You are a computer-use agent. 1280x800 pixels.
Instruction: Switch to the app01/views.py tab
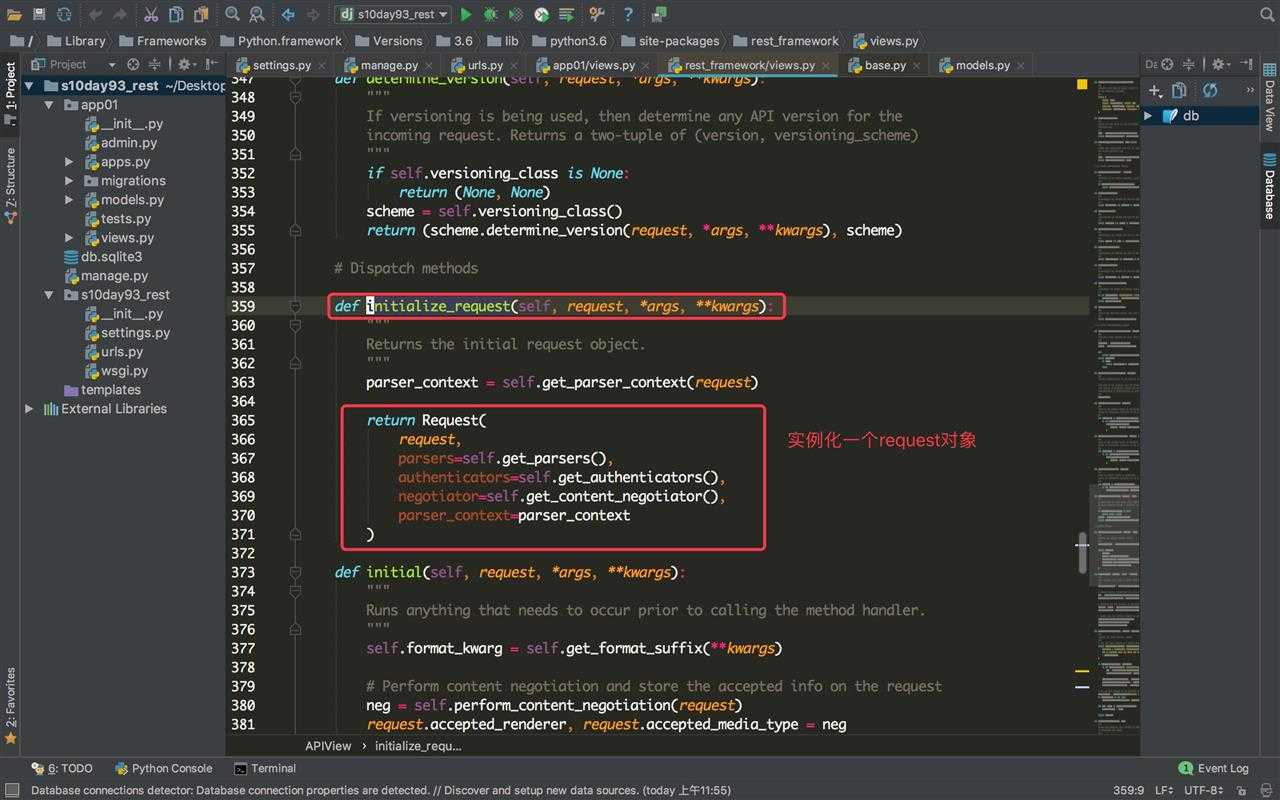coord(593,65)
